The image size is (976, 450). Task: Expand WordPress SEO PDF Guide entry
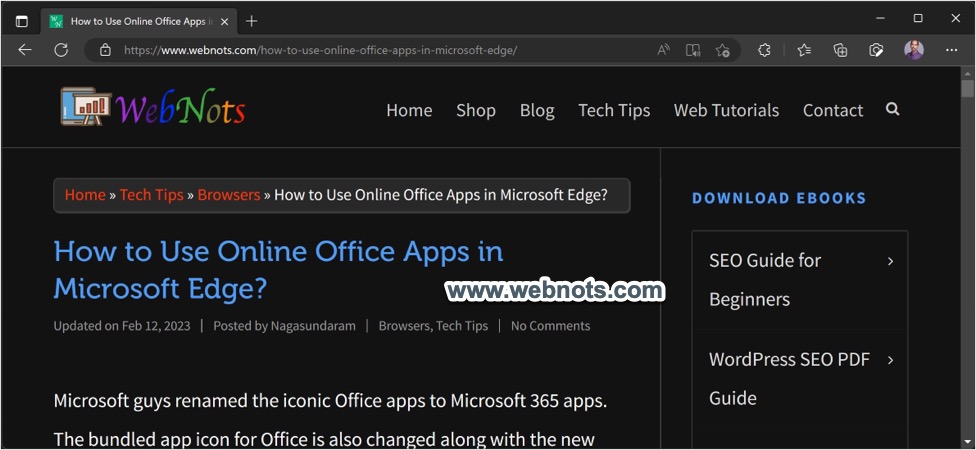point(890,360)
